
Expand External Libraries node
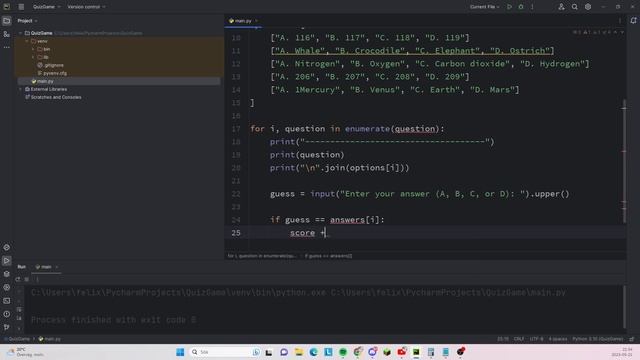pyautogui.click(x=20, y=89)
